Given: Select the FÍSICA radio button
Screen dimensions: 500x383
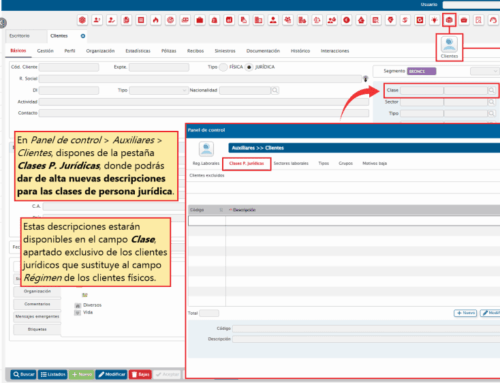Looking at the screenshot, I should tap(223, 67).
